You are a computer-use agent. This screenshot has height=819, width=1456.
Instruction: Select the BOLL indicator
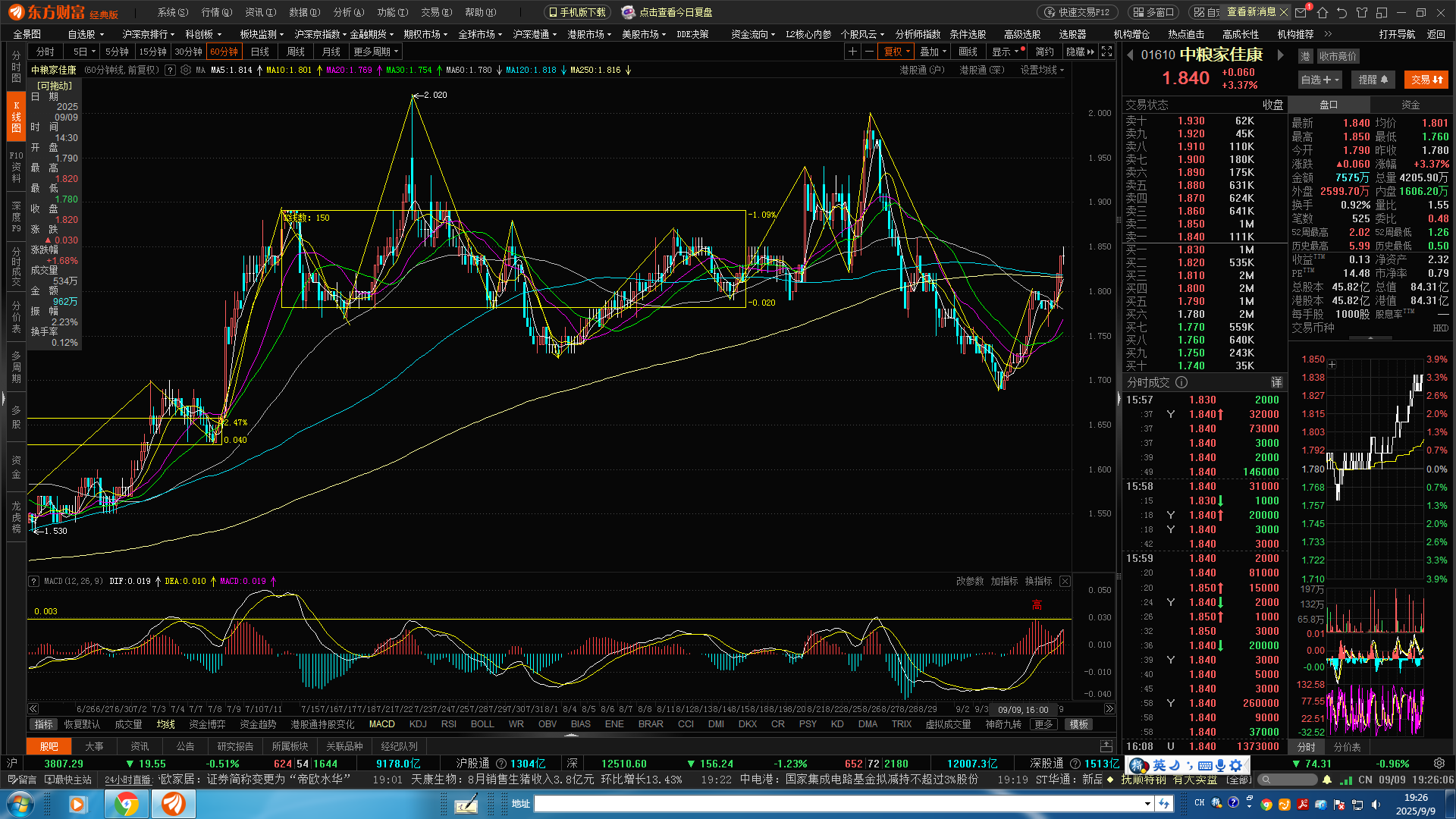point(482,724)
